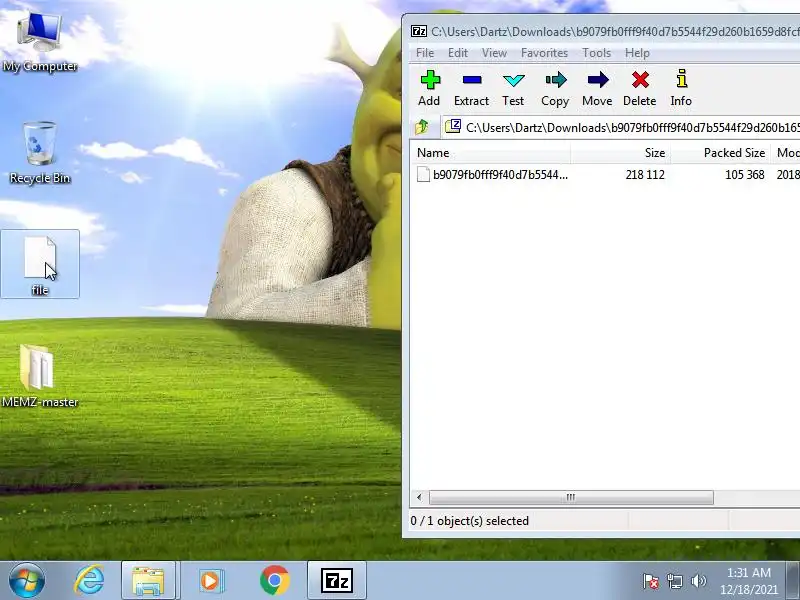Open the Help menu
The width and height of the screenshot is (800, 600).
click(x=637, y=53)
